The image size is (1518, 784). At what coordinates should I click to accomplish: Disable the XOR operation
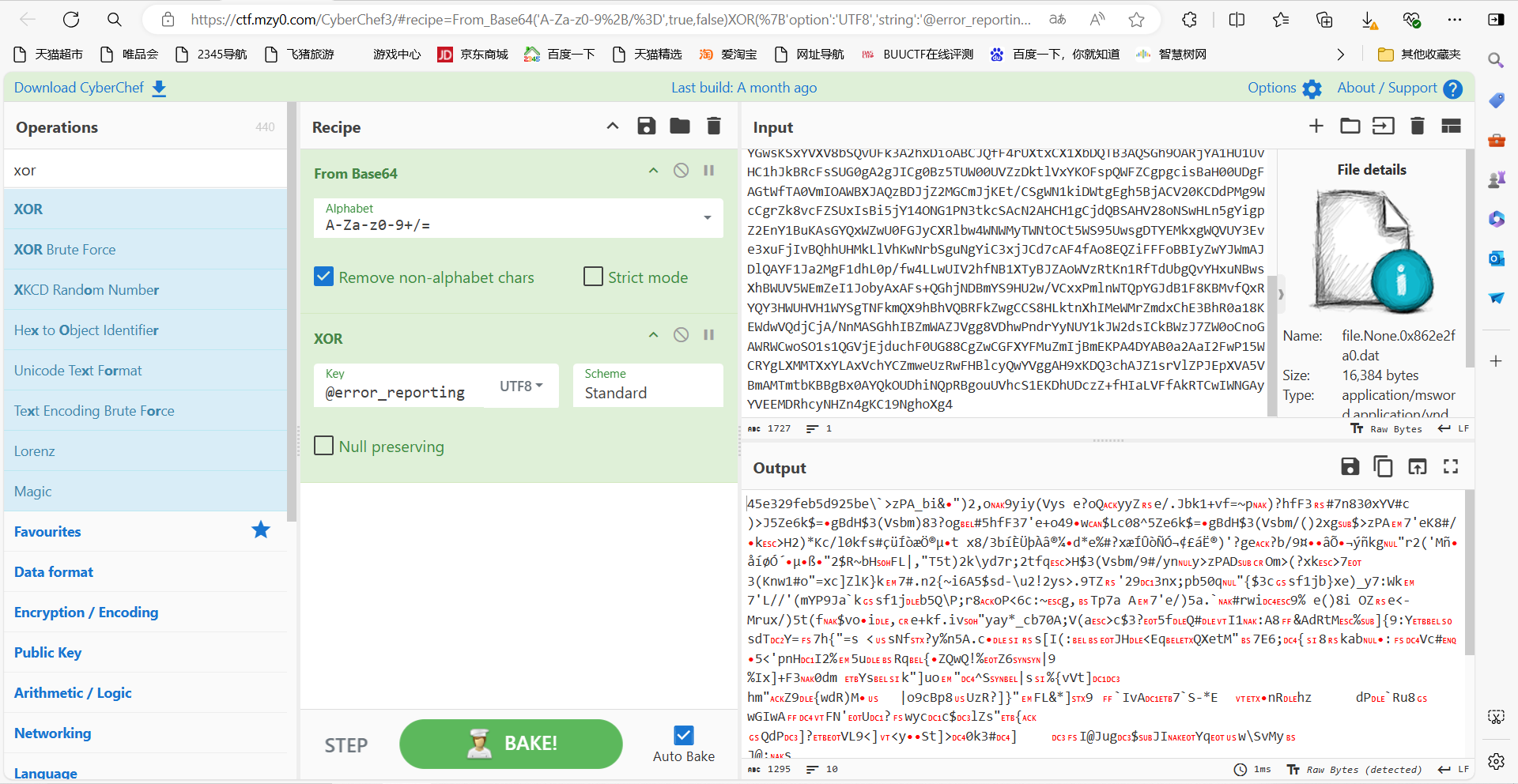(x=681, y=335)
